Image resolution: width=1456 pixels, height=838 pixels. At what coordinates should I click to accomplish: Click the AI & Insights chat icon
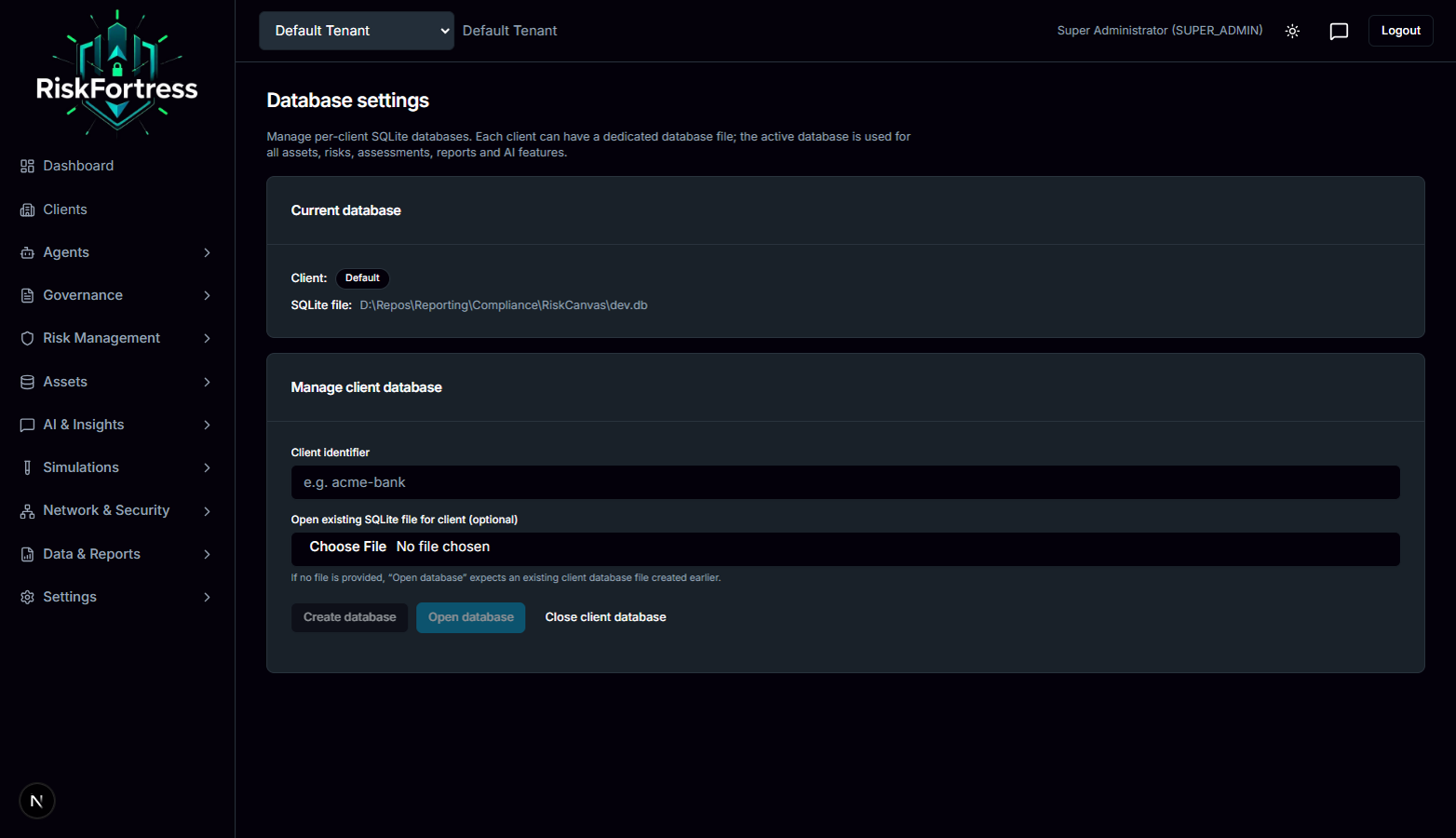(27, 424)
